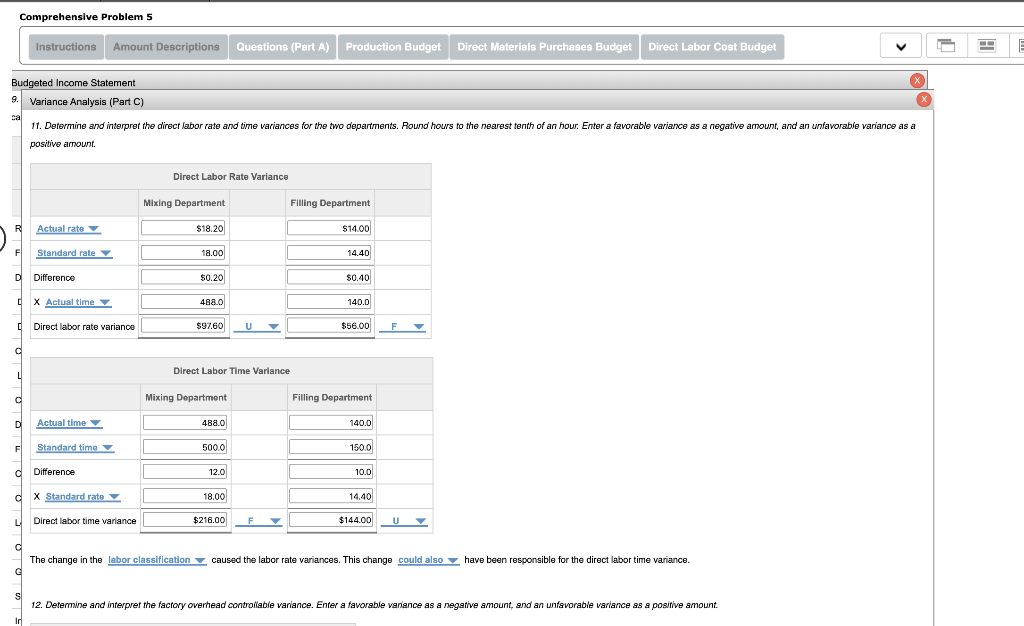This screenshot has width=1024, height=626.
Task: Open the Questions (Part A) tab
Action: (282, 47)
